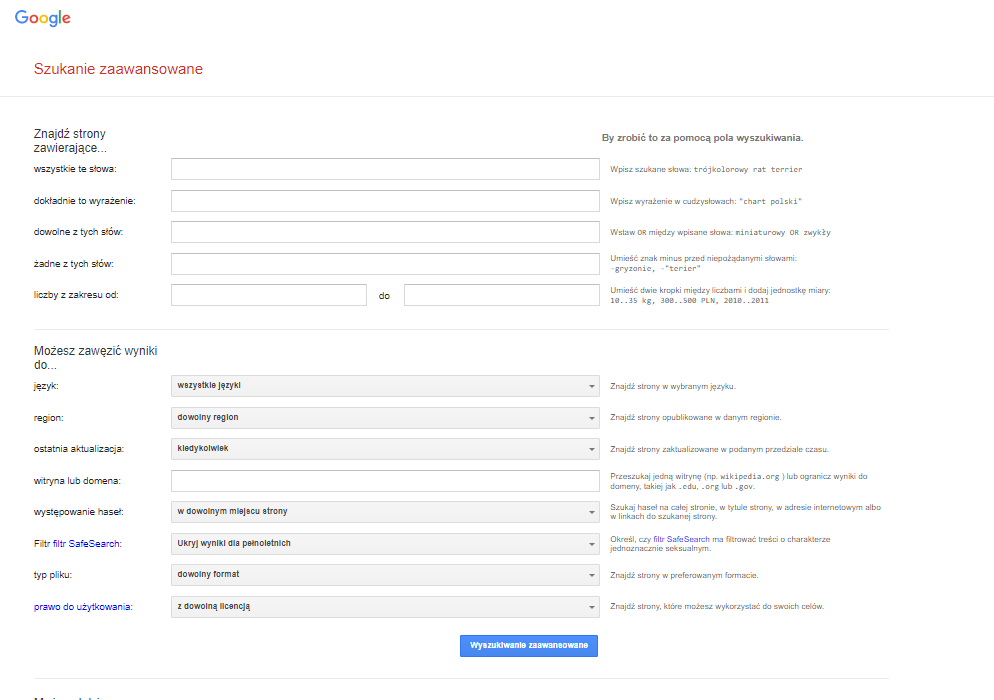
Task: Open the język dropdown (wszystkie języki)
Action: [385, 386]
